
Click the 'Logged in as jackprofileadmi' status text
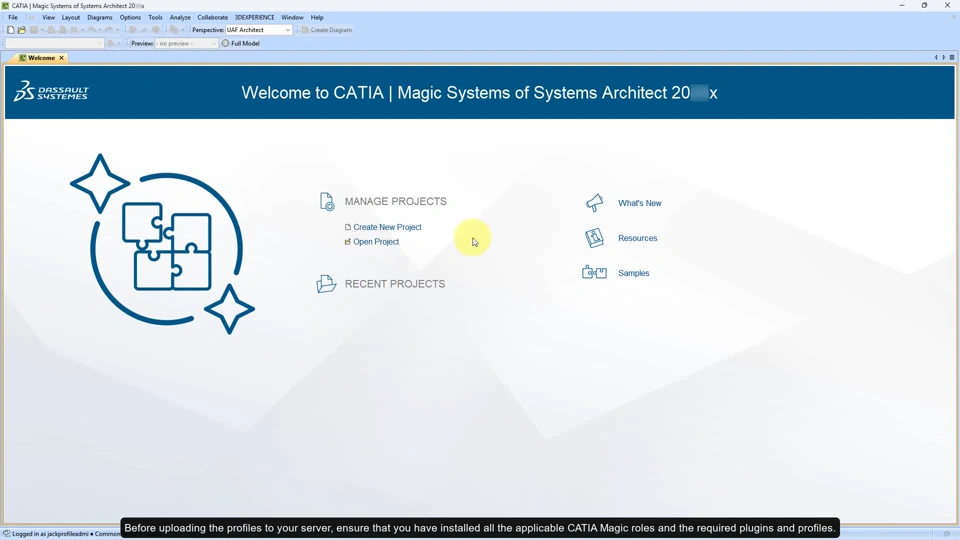[50, 534]
